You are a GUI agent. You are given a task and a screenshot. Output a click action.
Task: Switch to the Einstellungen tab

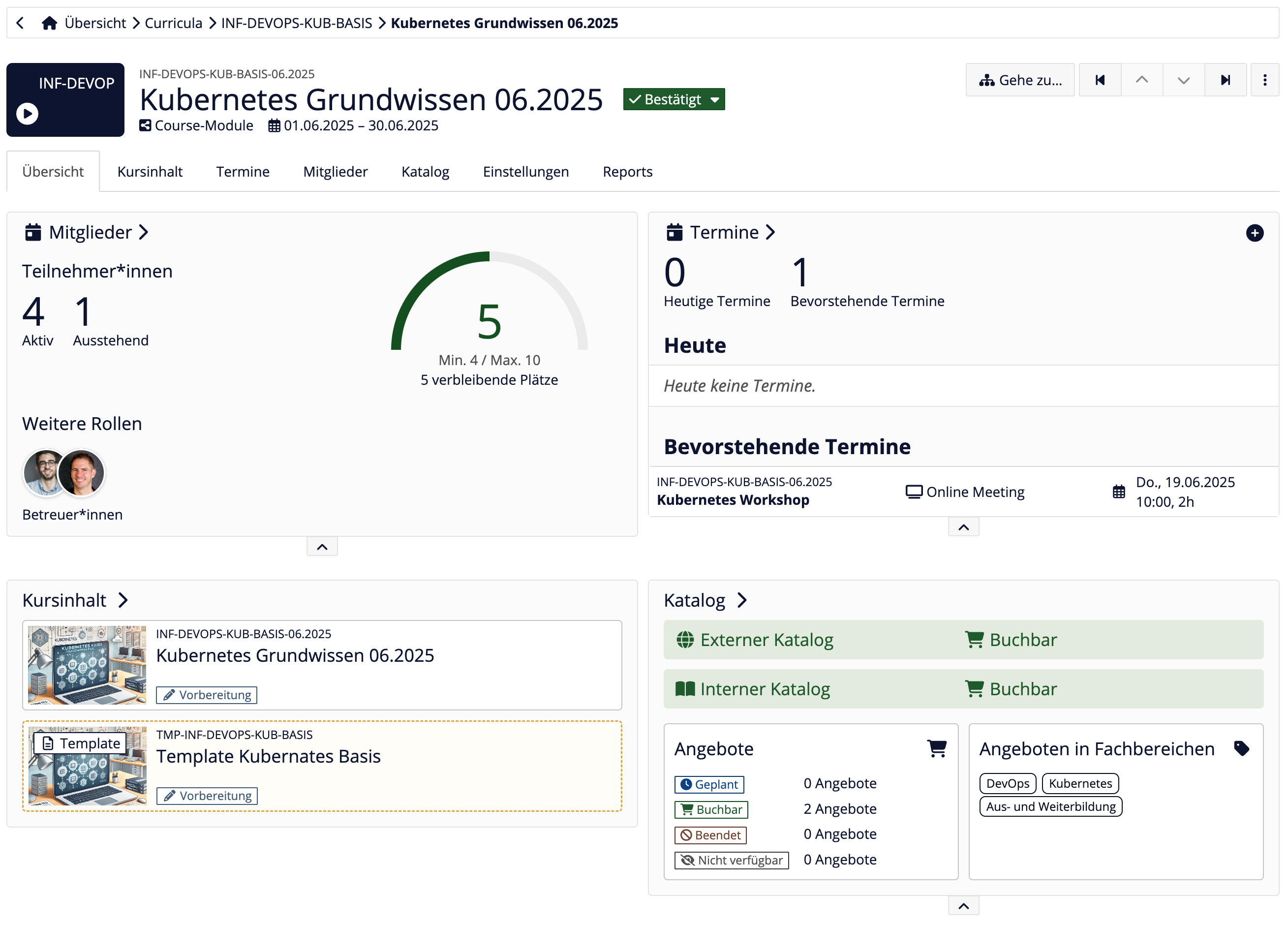tap(526, 172)
